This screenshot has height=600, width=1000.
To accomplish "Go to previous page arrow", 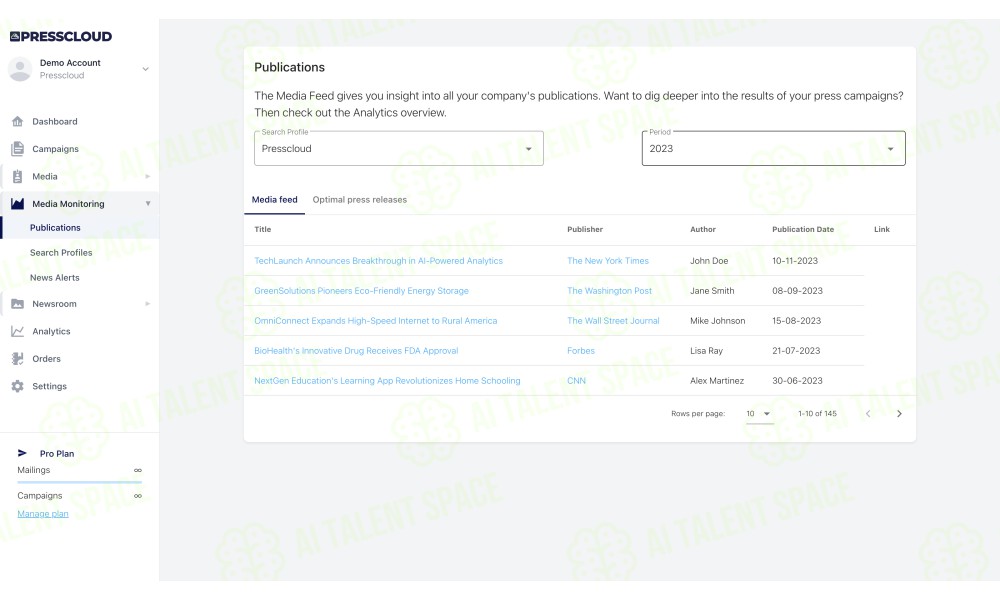I will 868,414.
